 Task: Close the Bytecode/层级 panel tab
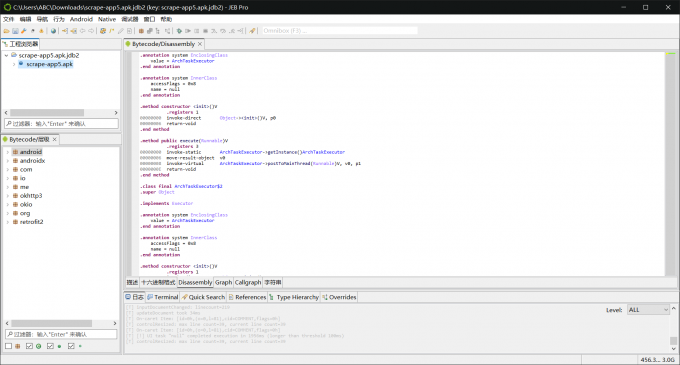55,139
